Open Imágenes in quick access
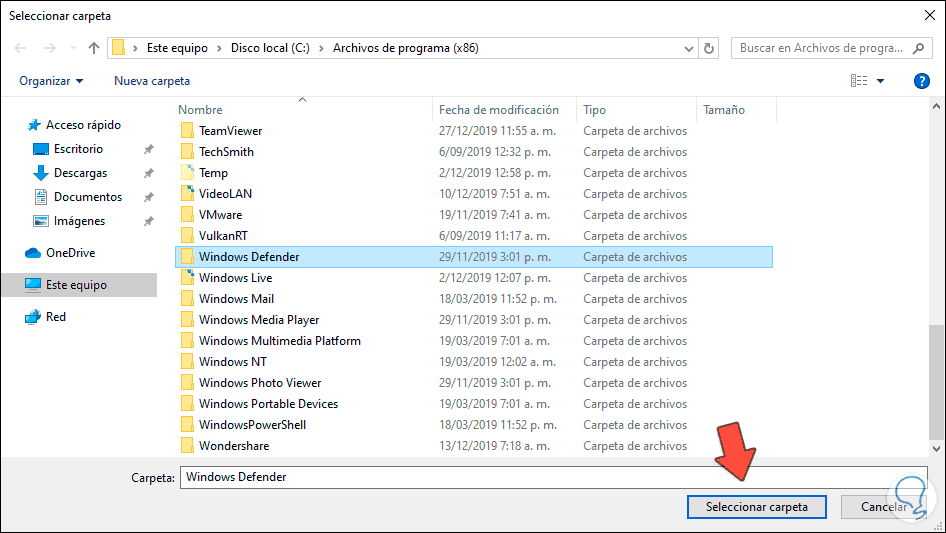 79,222
